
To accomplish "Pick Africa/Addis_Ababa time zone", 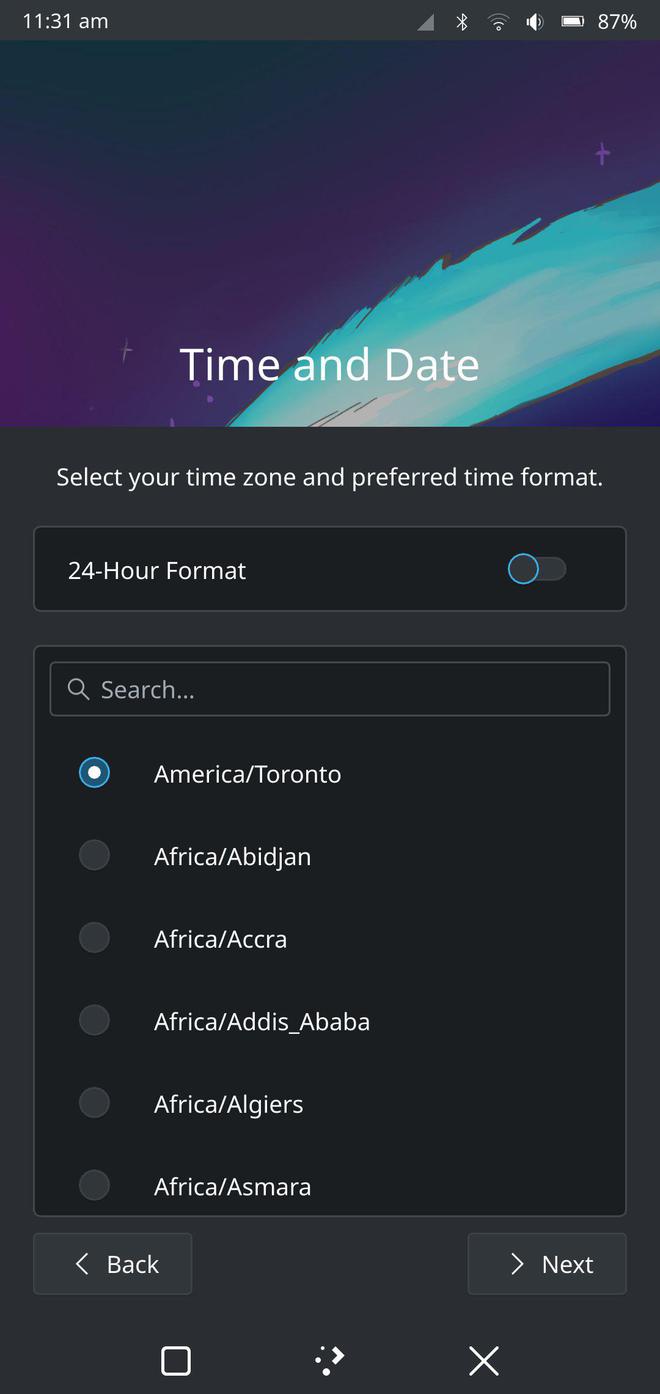I will [x=94, y=1021].
